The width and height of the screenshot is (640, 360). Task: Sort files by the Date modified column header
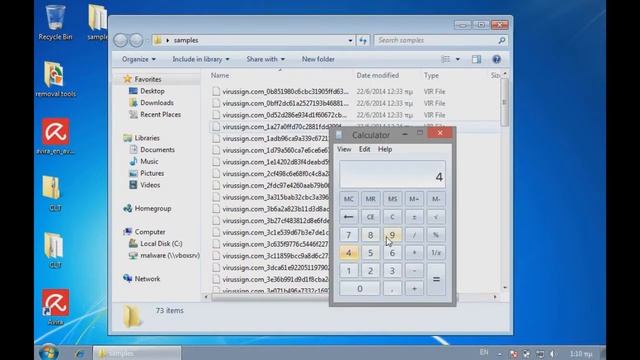pos(378,76)
